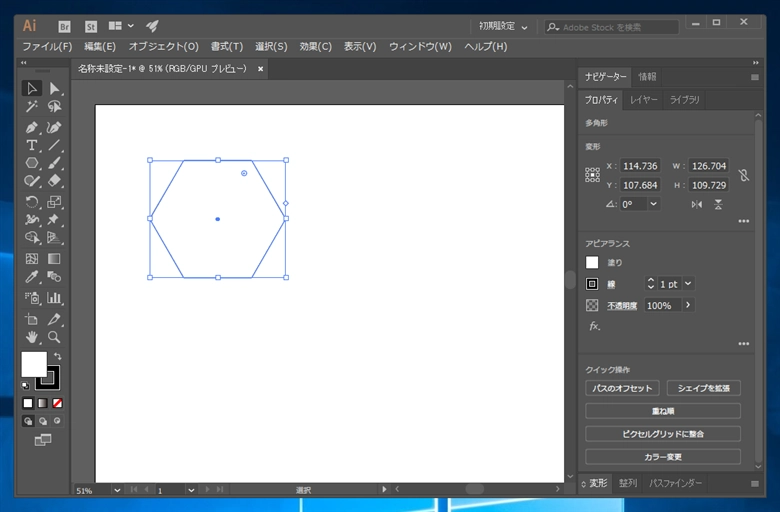Open the rotation angle dropdown
Viewport: 780px width, 512px height.
[x=654, y=204]
